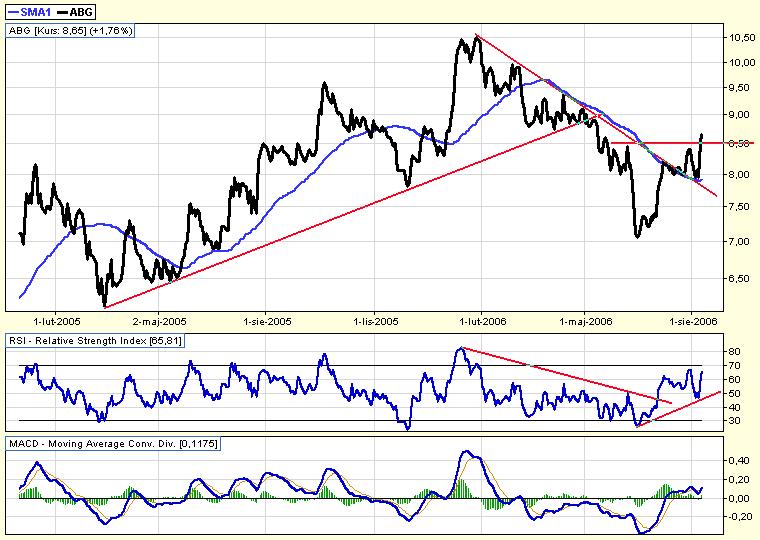Click the RSI axis value 40

[734, 407]
